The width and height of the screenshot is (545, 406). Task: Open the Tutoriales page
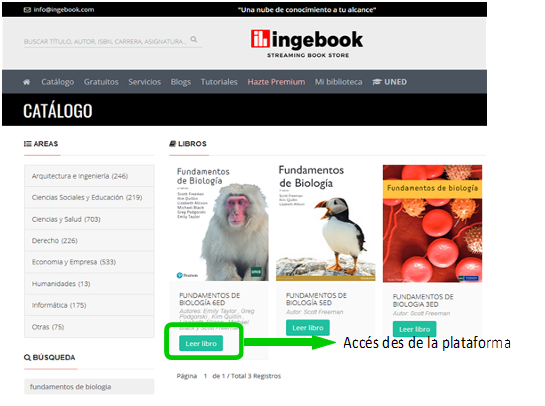pos(219,82)
